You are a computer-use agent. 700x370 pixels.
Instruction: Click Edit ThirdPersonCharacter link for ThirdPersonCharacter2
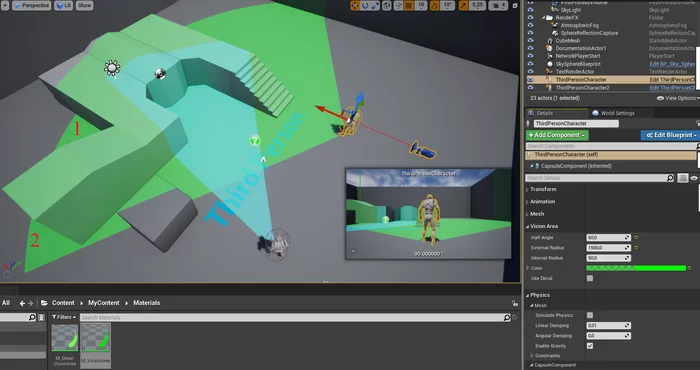(672, 87)
